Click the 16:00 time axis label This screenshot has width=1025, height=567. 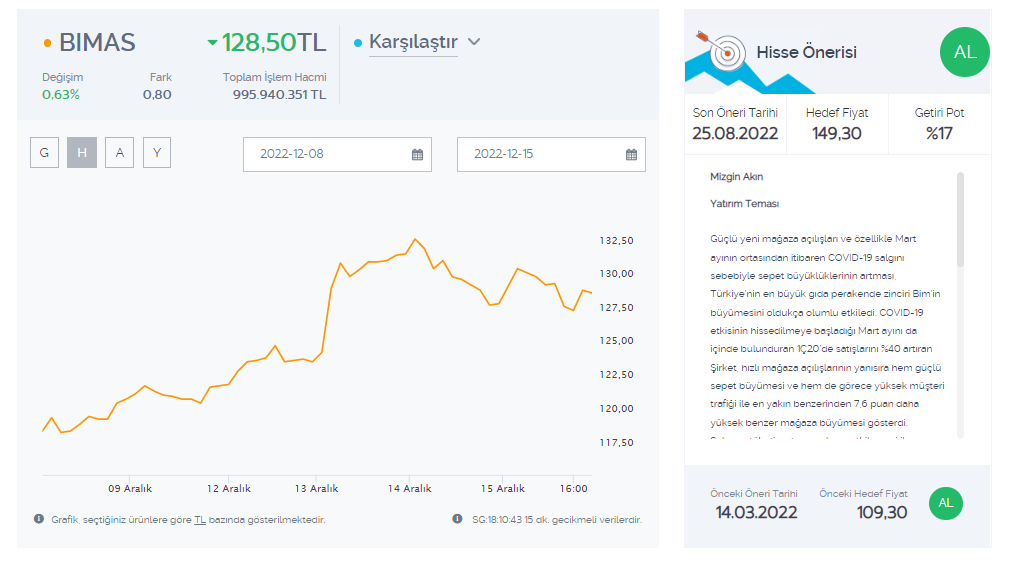point(573,489)
